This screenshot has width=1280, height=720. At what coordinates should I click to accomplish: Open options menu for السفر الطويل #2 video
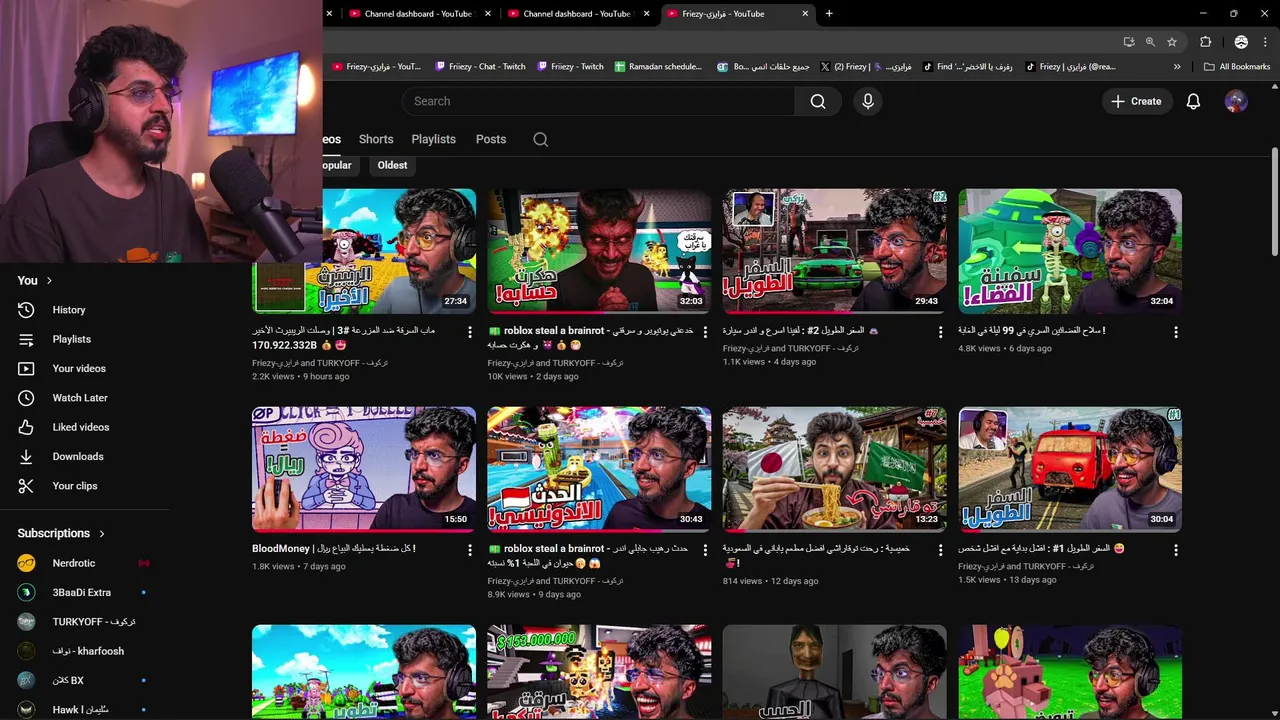click(x=940, y=332)
